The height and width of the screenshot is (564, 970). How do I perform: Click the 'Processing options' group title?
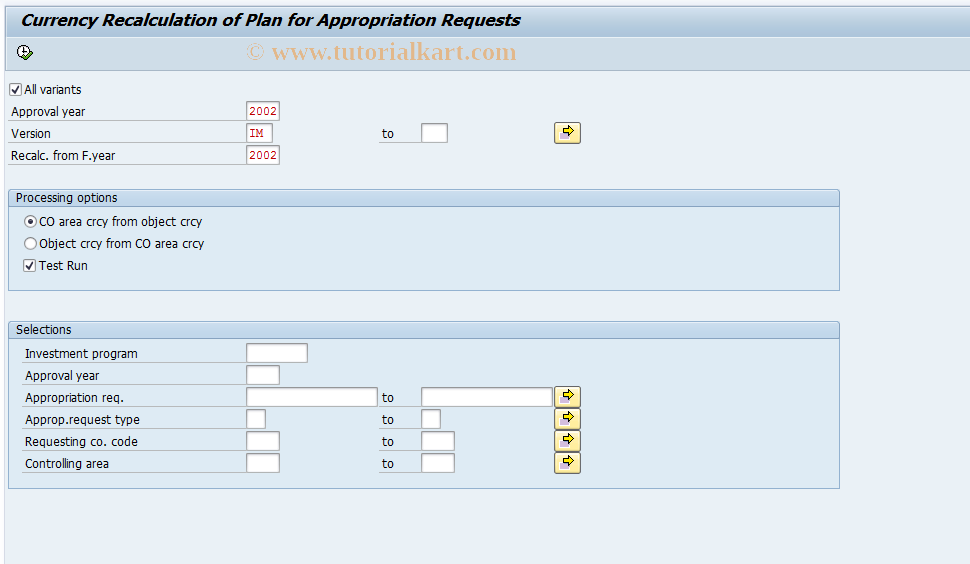[66, 198]
